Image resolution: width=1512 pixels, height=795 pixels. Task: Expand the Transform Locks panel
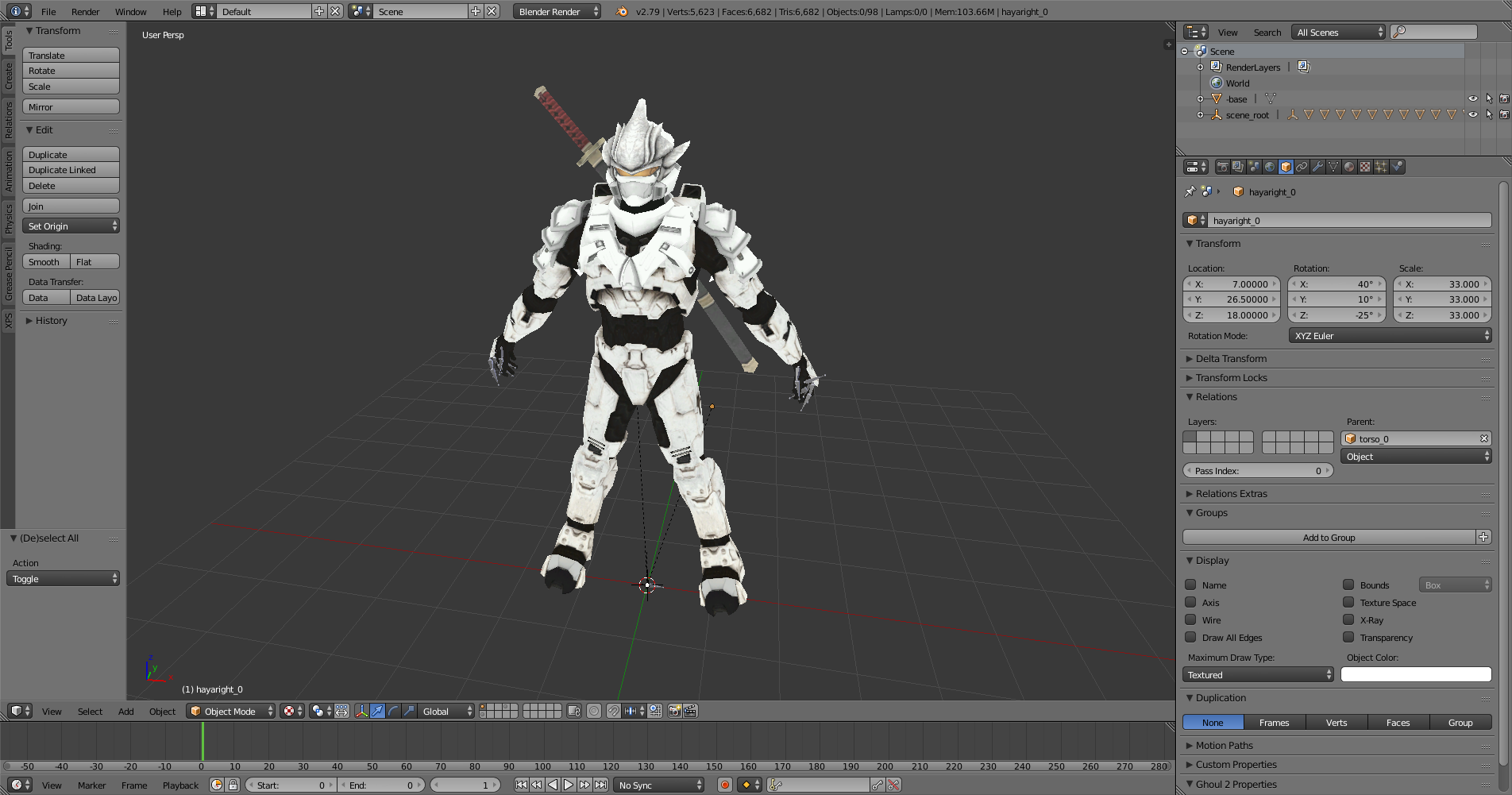tap(1231, 378)
